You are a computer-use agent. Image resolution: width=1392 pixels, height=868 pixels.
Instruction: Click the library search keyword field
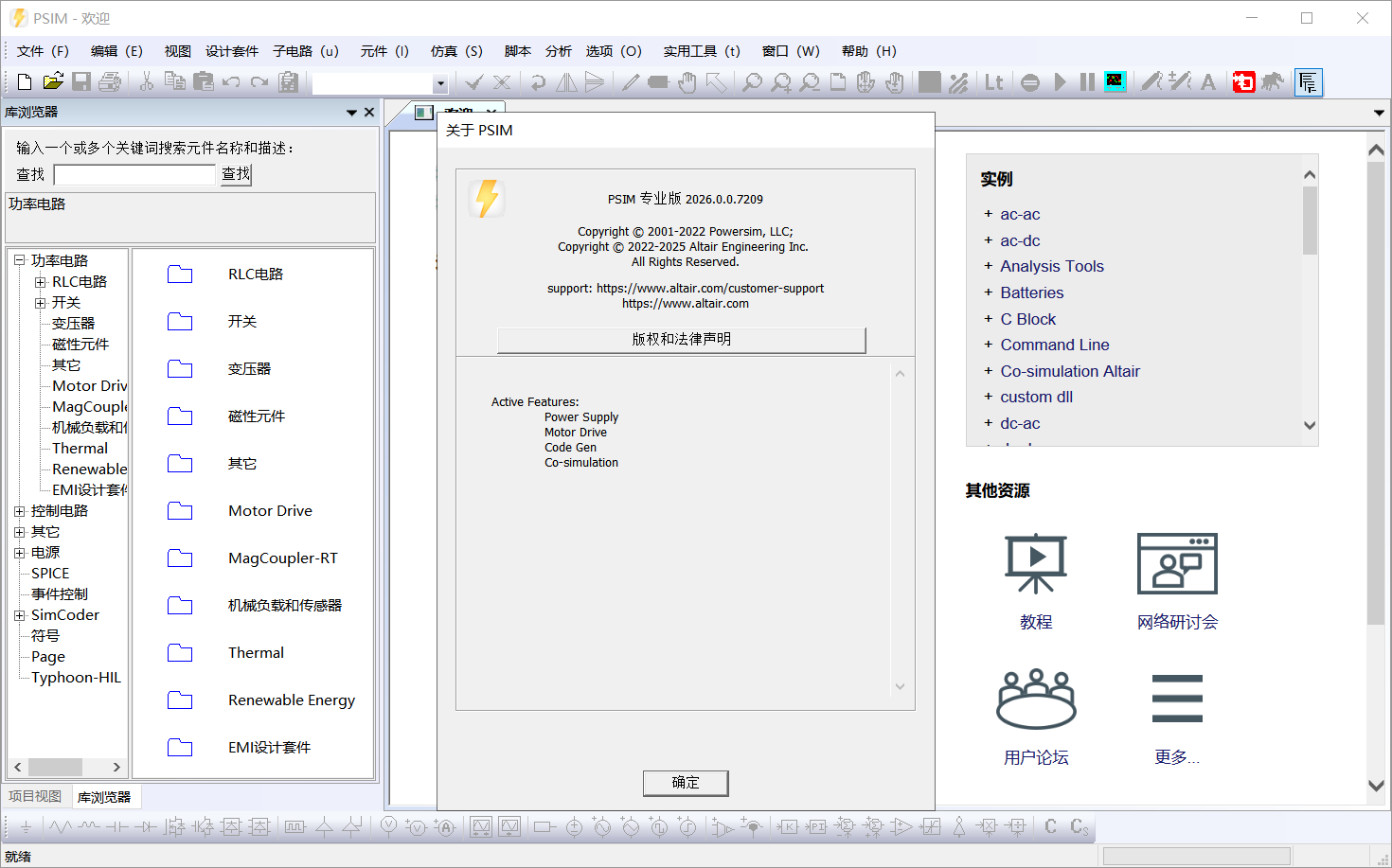point(134,174)
